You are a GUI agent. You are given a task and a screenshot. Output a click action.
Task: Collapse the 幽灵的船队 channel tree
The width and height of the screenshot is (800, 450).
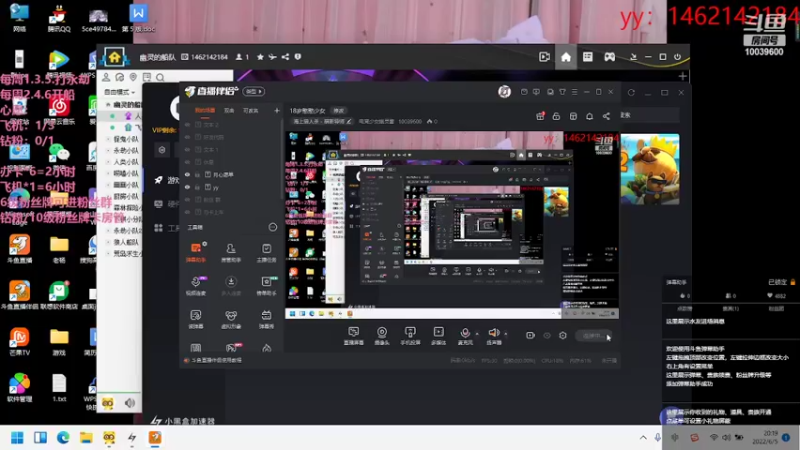pyautogui.click(x=108, y=105)
